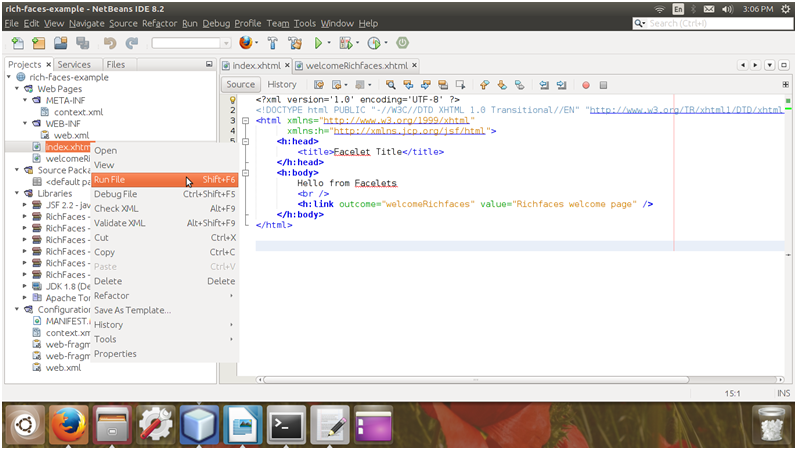This screenshot has width=797, height=450.
Task: Click the Shift Line Right icon
Action: pos(561,85)
